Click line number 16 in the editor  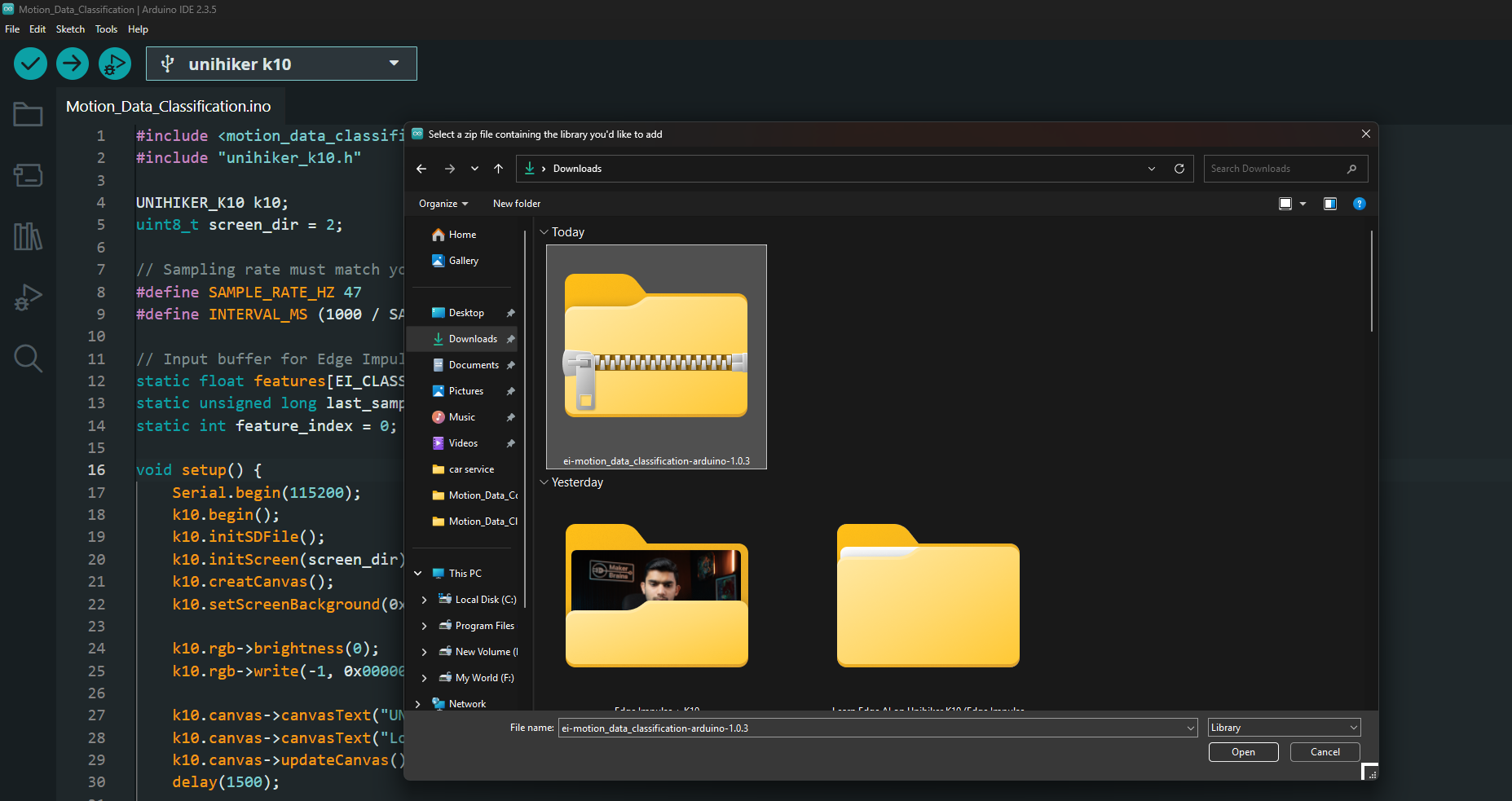click(x=96, y=470)
